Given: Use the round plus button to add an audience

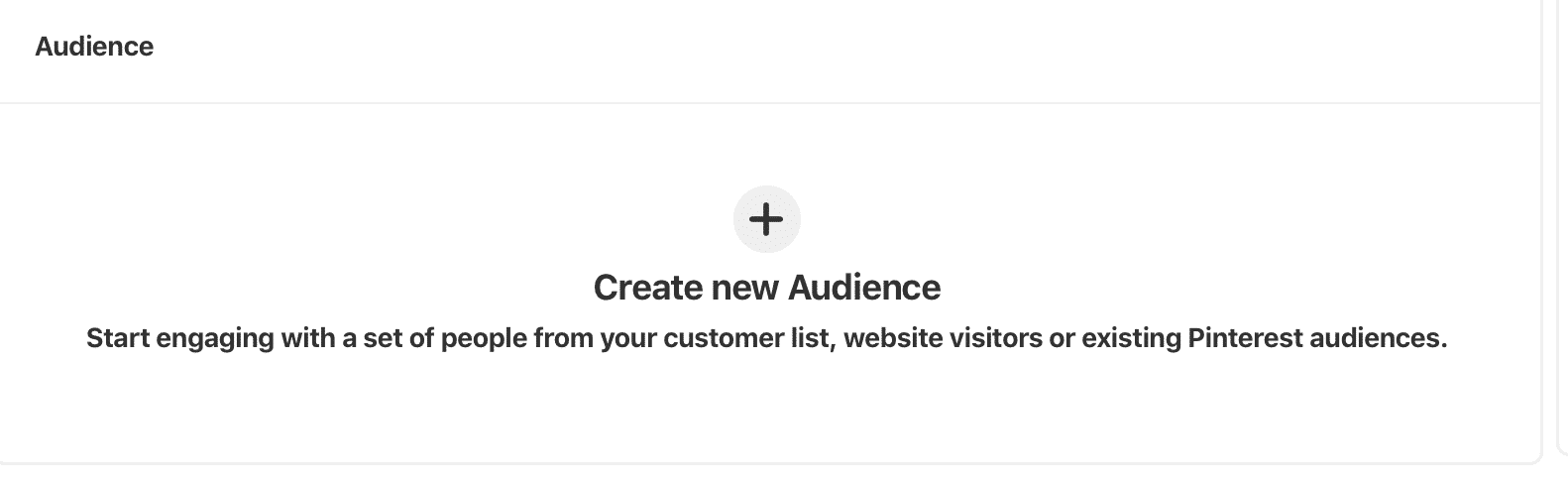Looking at the screenshot, I should pos(766,218).
